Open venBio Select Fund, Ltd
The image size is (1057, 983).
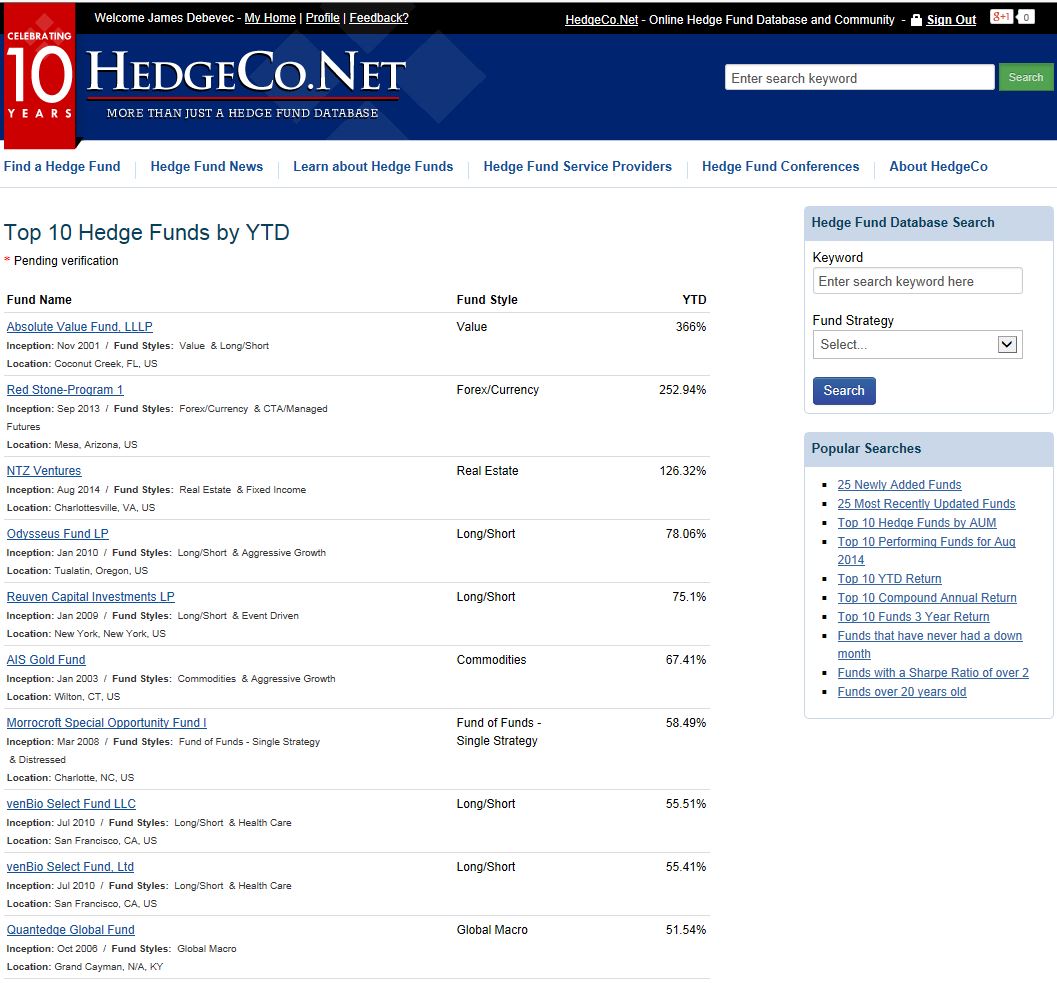70,866
